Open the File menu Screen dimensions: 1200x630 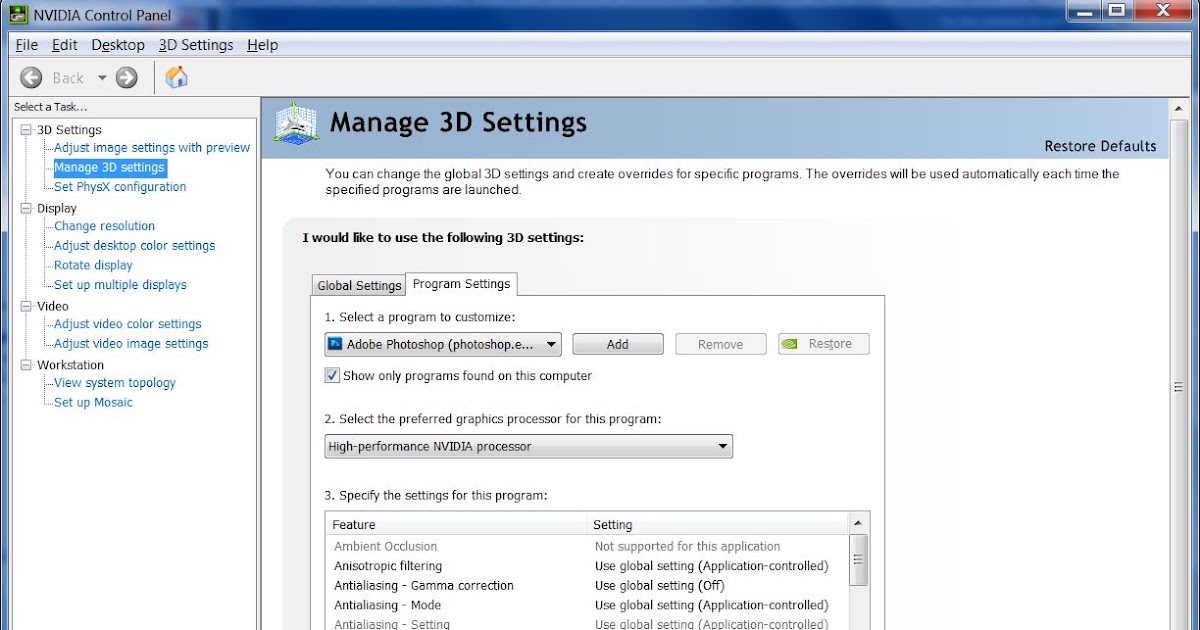27,45
